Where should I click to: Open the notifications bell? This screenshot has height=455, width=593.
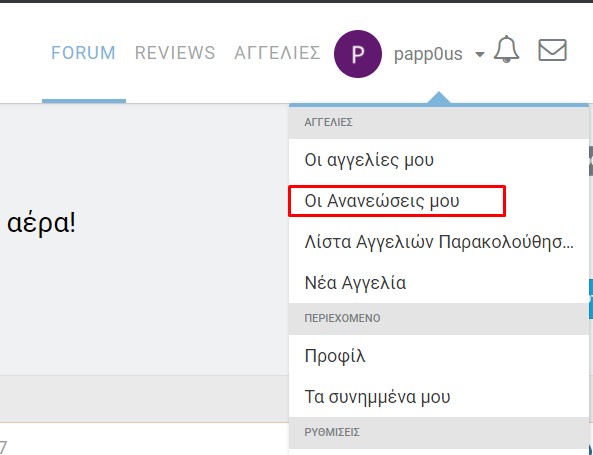coord(506,49)
